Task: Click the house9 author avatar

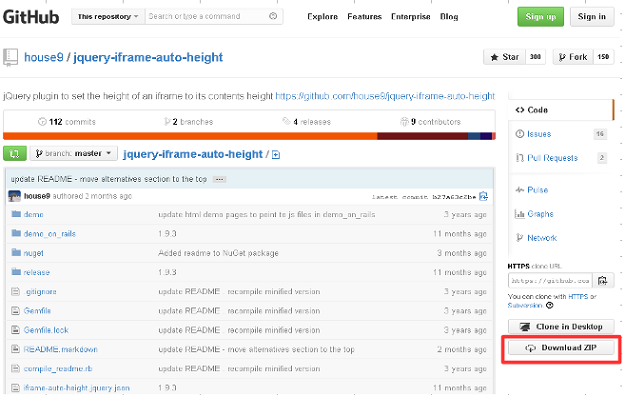Action: pos(14,196)
